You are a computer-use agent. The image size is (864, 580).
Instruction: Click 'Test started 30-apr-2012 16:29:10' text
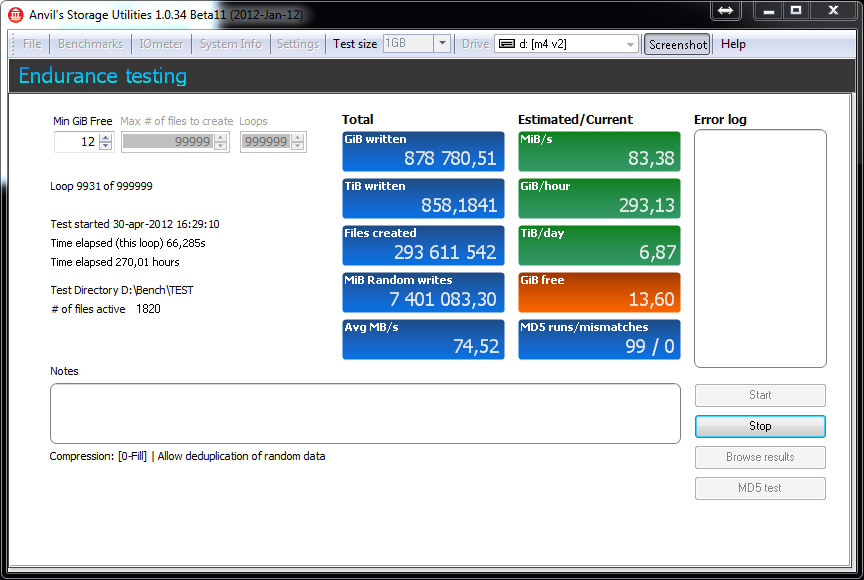[x=135, y=224]
